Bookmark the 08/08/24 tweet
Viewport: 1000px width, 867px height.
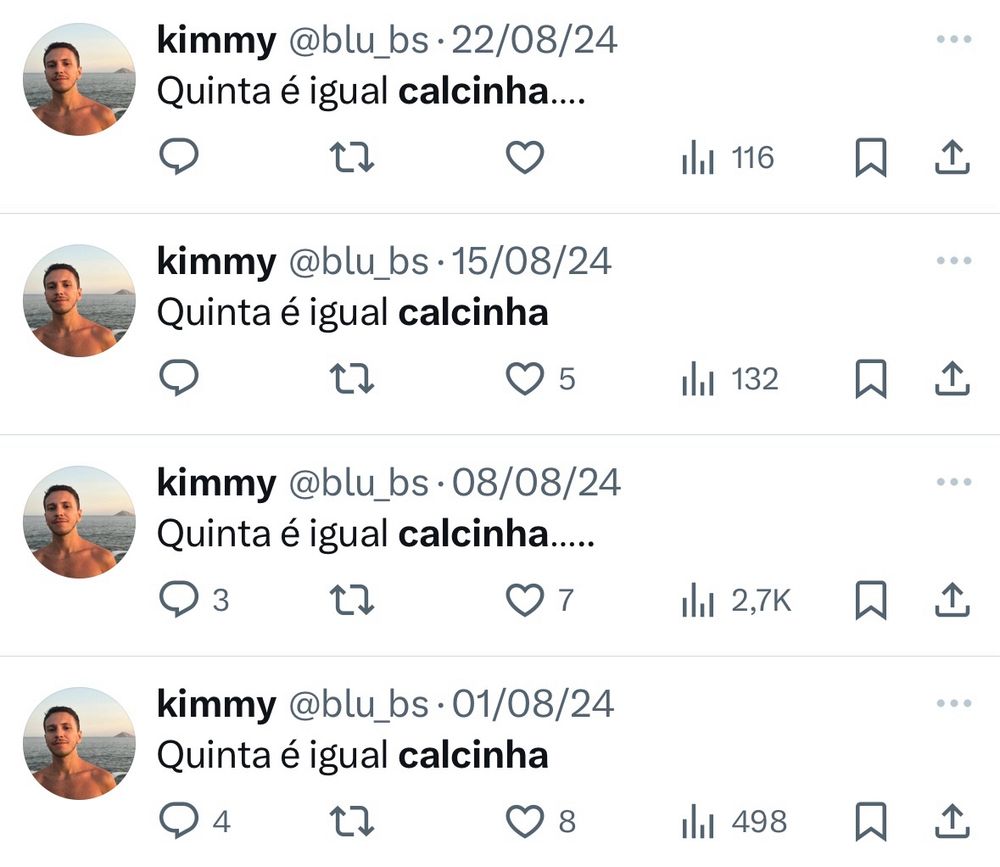tap(871, 600)
